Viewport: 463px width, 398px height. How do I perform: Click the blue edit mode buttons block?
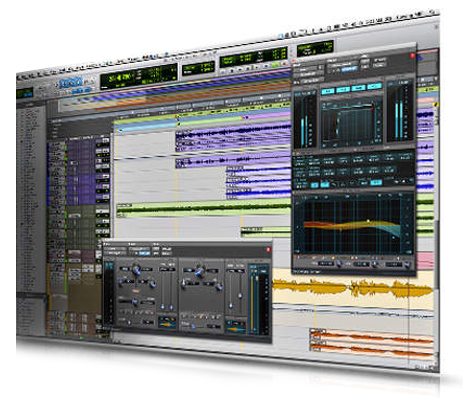coord(71,82)
